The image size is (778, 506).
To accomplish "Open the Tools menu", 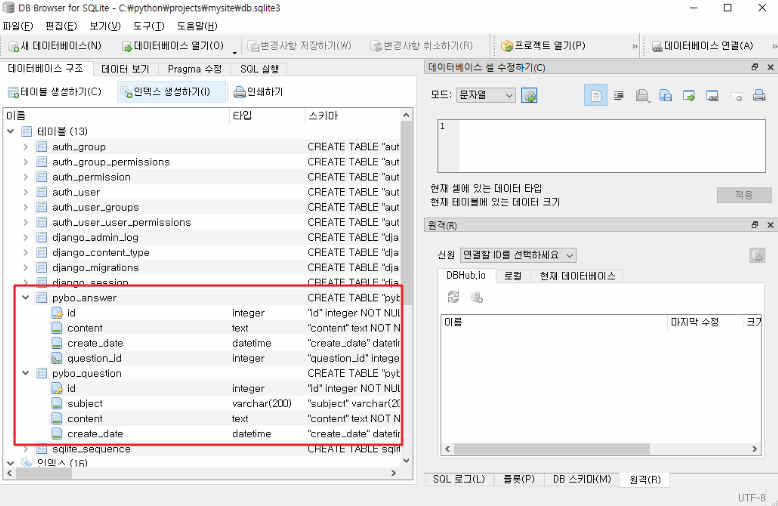I will point(148,26).
